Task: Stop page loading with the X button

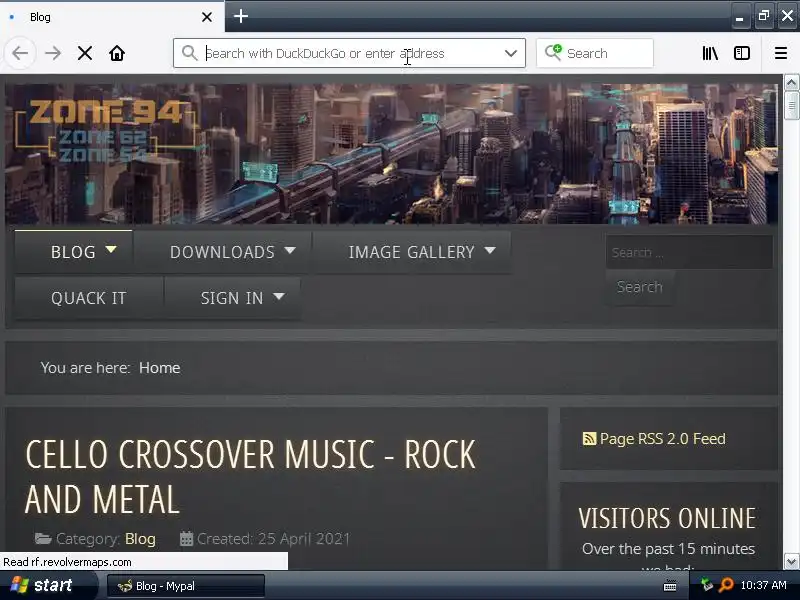Action: click(85, 53)
